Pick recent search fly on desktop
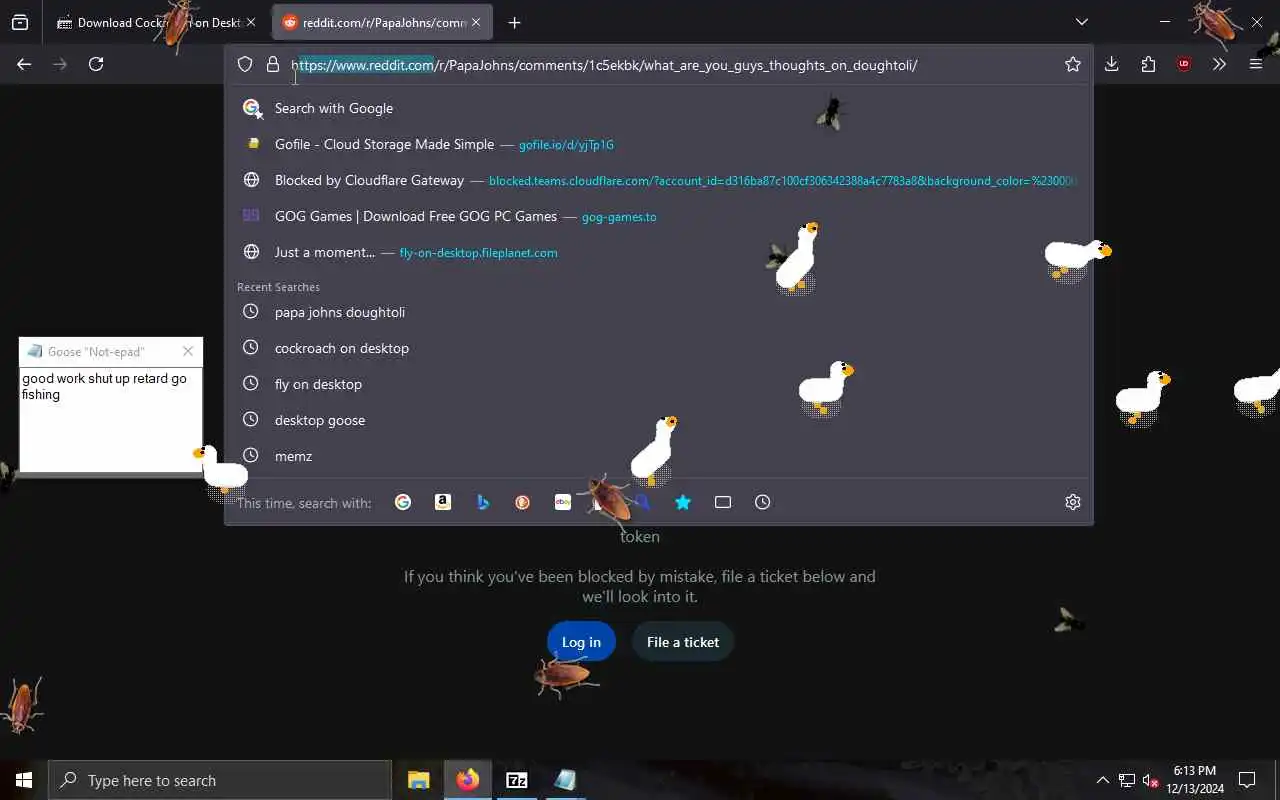 [x=659, y=384]
